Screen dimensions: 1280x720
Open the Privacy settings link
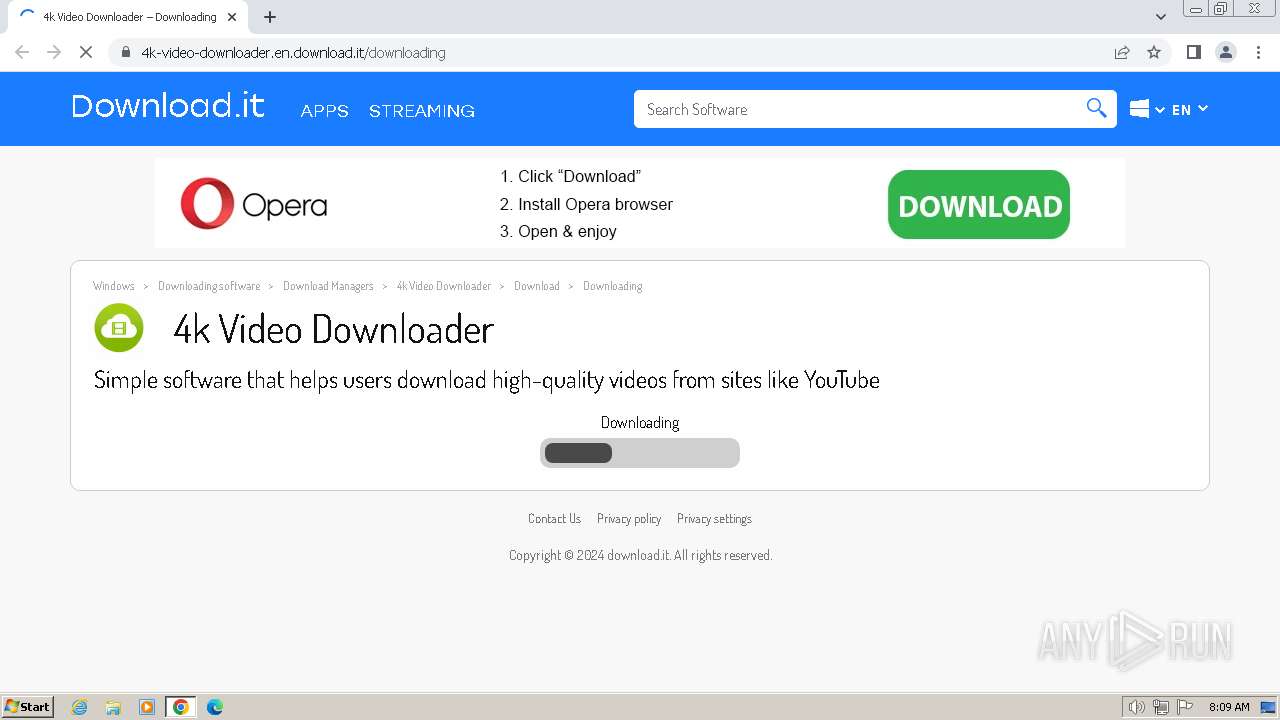pyautogui.click(x=714, y=518)
